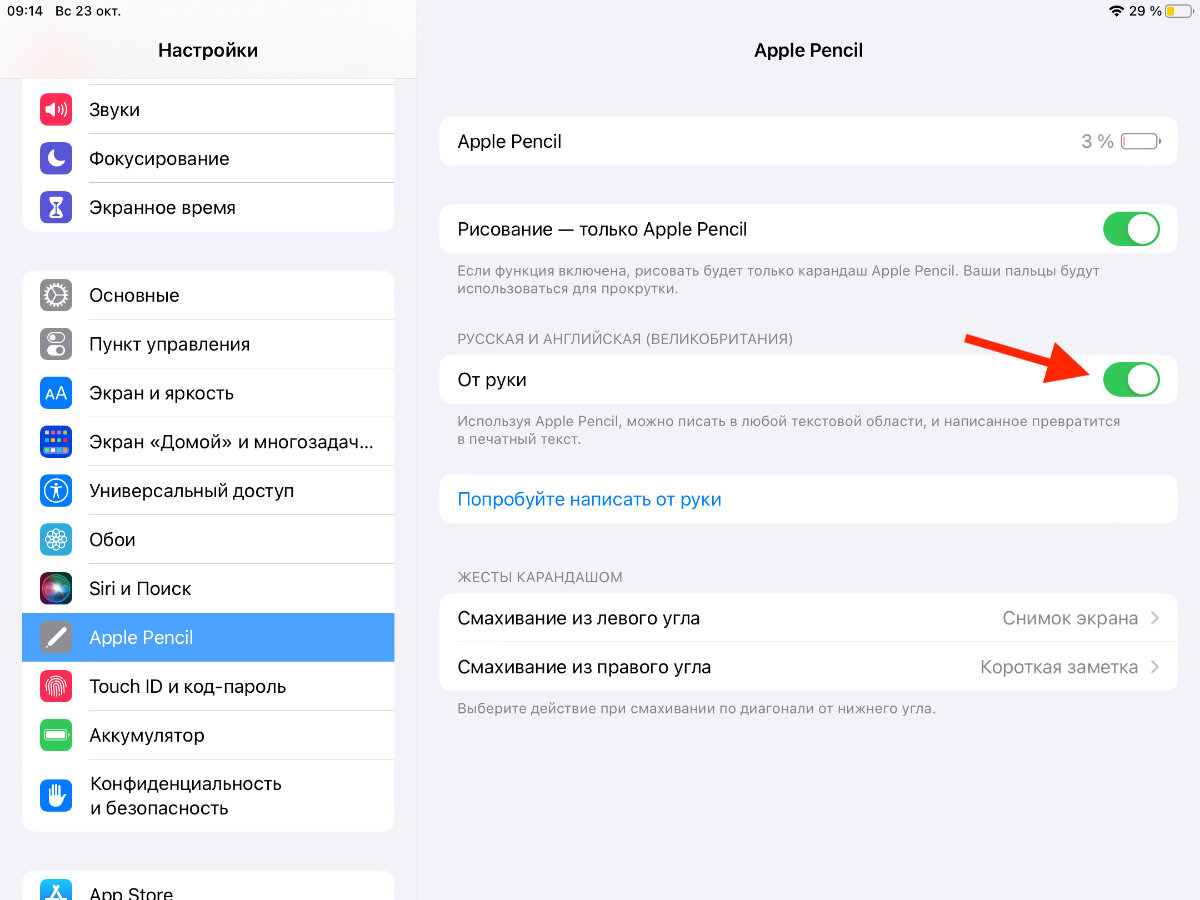The width and height of the screenshot is (1200, 900).
Task: Turn off the От руки toggle
Action: click(1131, 379)
